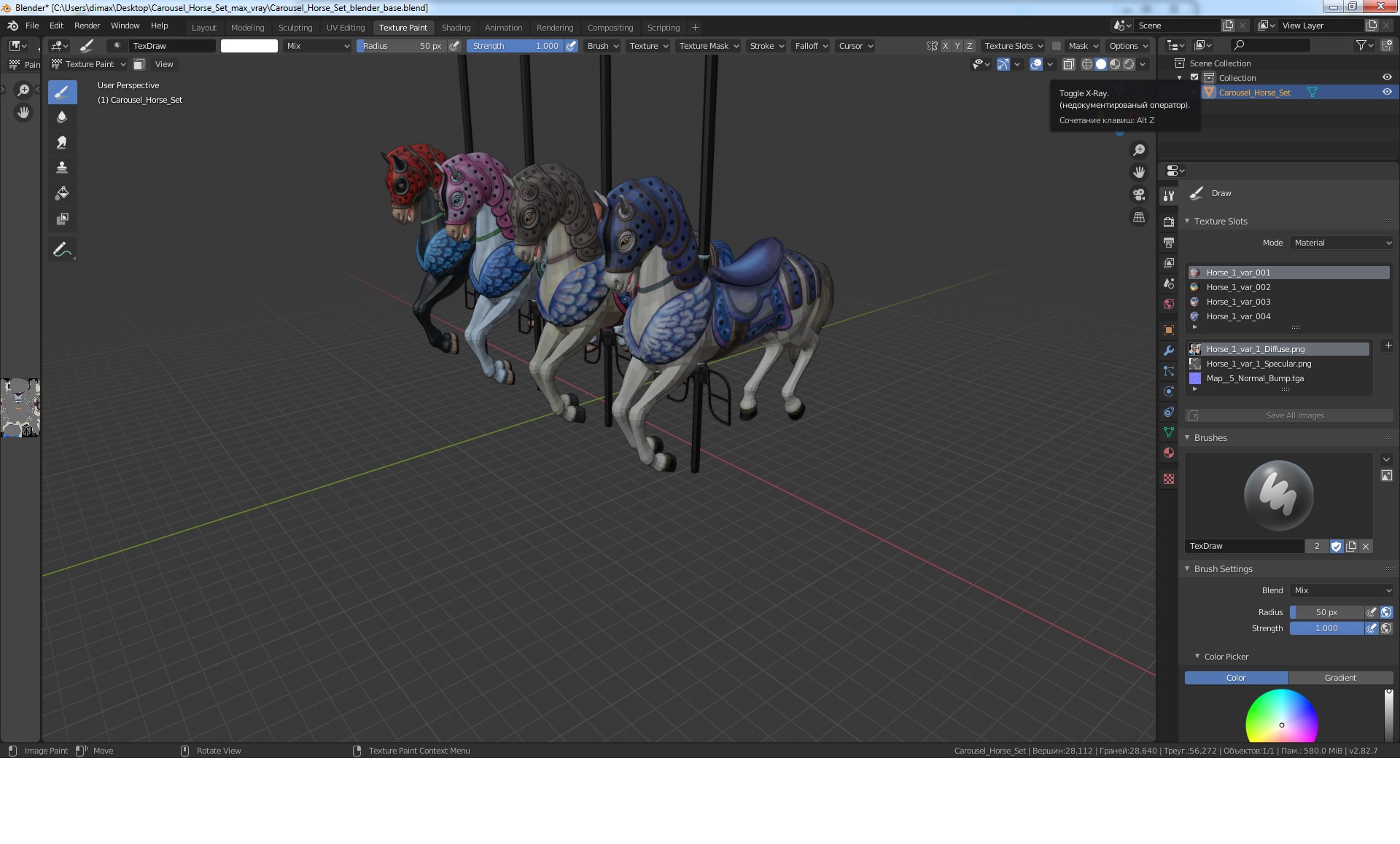Image resolution: width=1400 pixels, height=844 pixels.
Task: Switch to Rendered viewport shading
Action: coord(1129,64)
